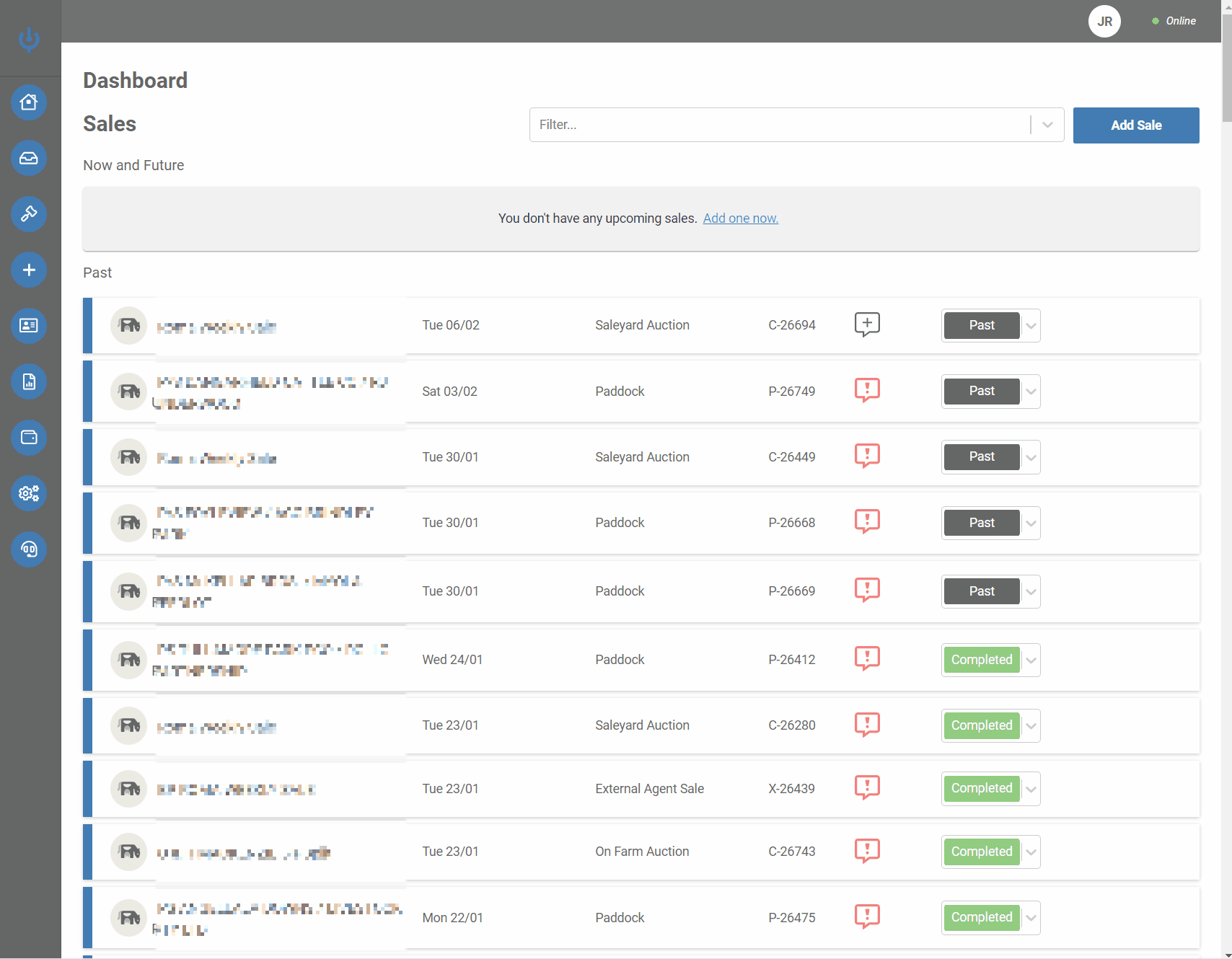Image resolution: width=1232 pixels, height=959 pixels.
Task: Click the Online status indicator
Action: (x=1174, y=21)
